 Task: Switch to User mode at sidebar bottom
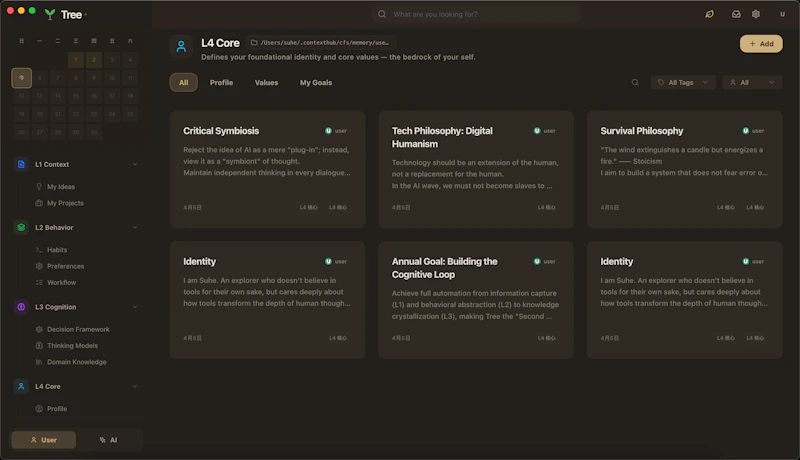pos(44,440)
